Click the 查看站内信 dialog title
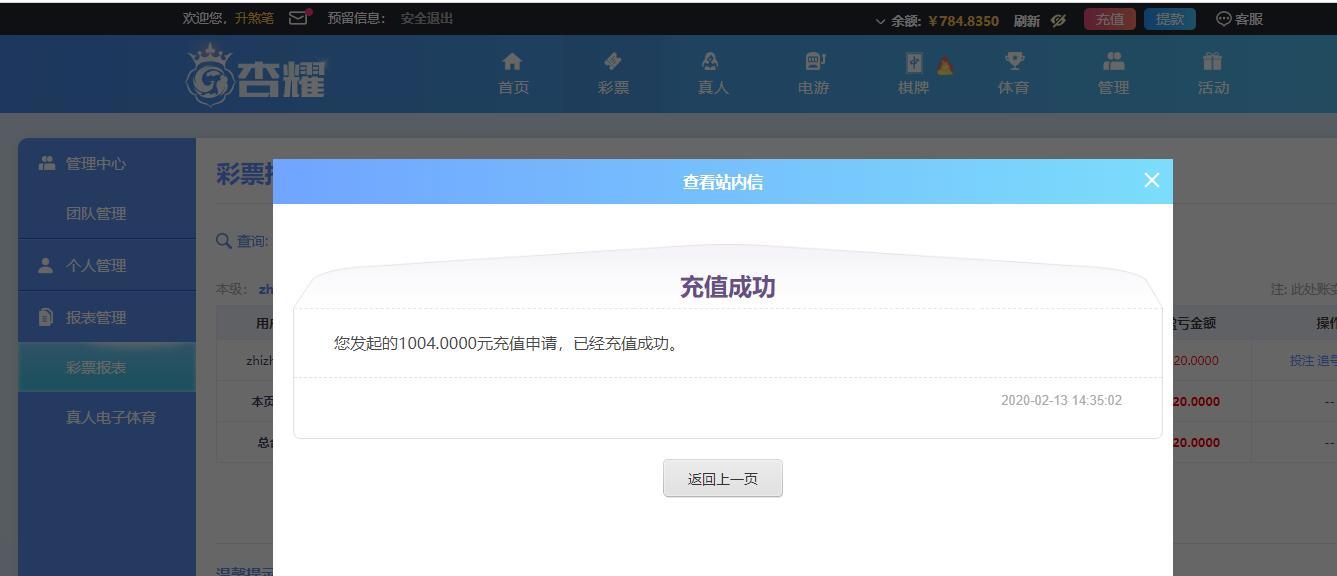Viewport: 1337px width, 576px height. coord(723,182)
